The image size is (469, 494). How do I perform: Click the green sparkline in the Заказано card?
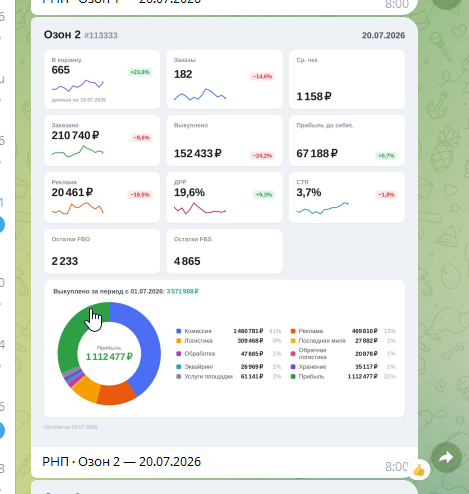tap(77, 151)
